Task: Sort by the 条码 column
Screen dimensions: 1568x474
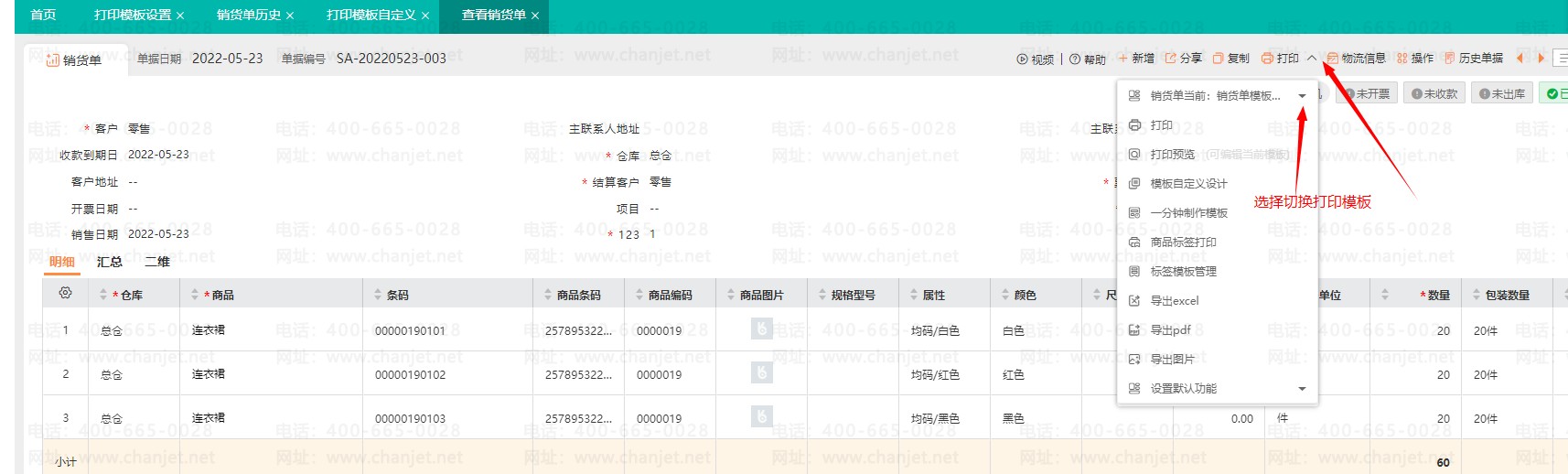Action: point(378,295)
